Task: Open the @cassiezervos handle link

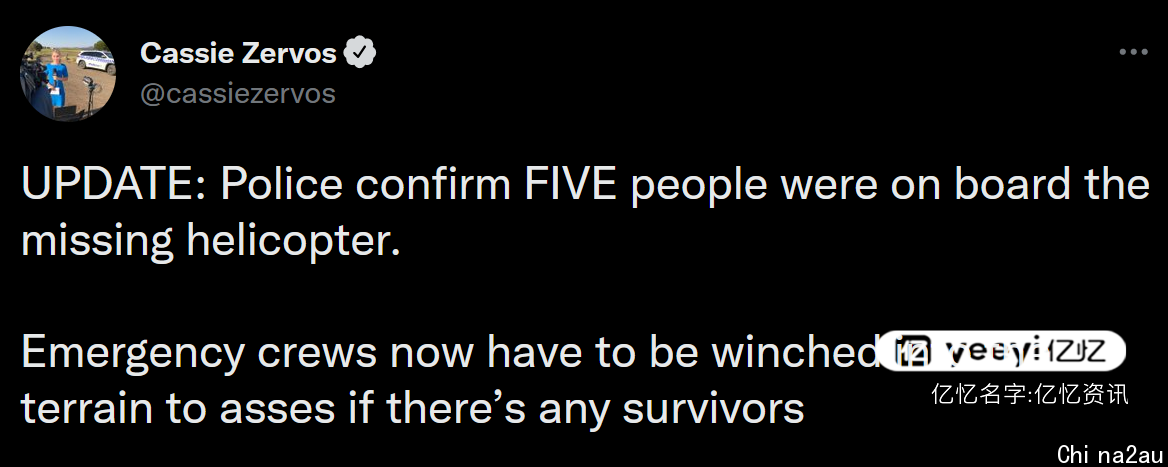Action: click(238, 94)
